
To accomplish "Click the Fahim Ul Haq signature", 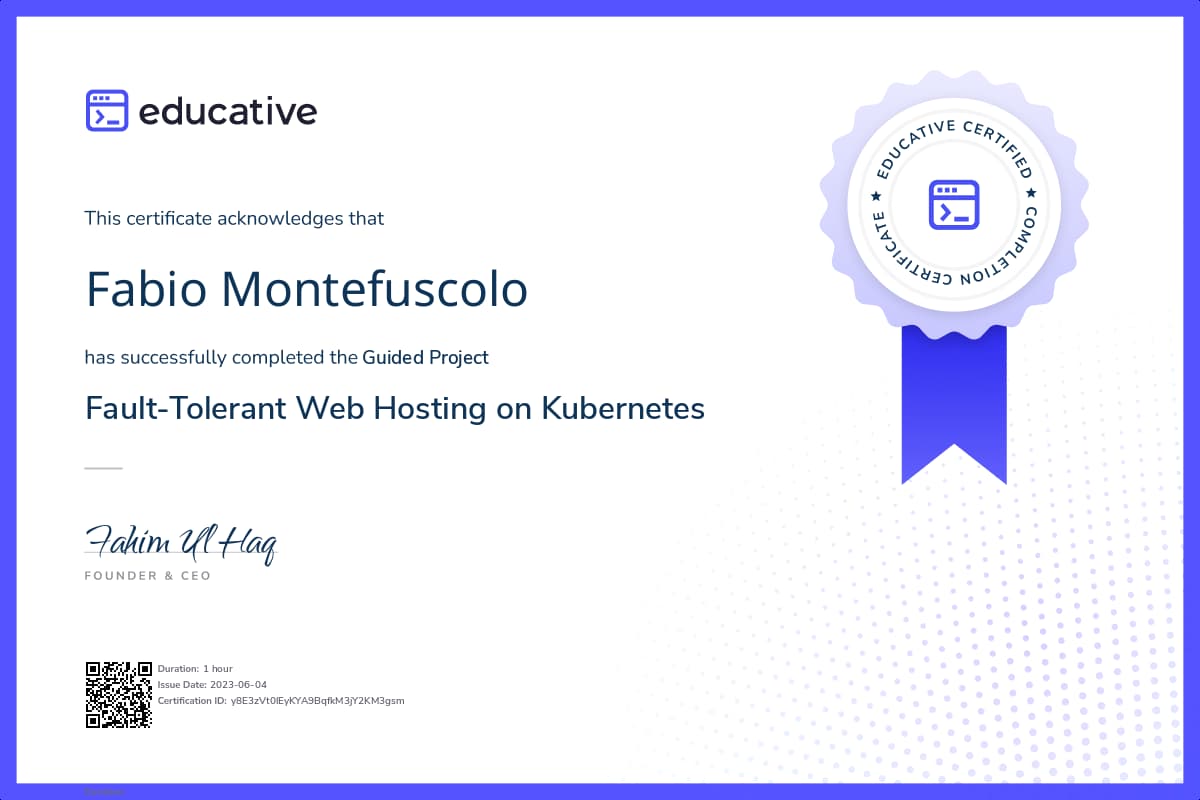I will [180, 541].
